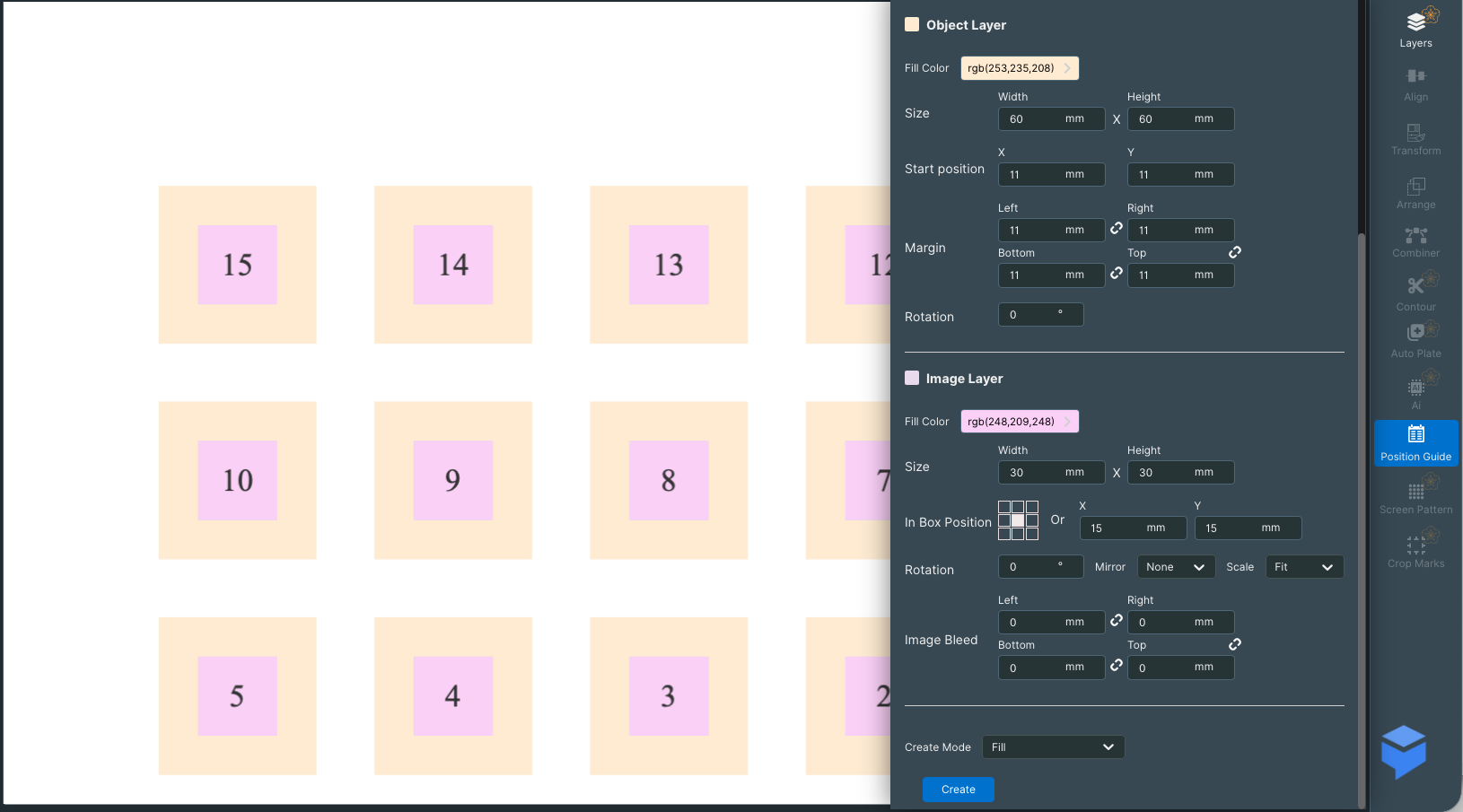Select middle-left In Box Position cell
Screen dimensions: 1463x812
click(x=1004, y=520)
